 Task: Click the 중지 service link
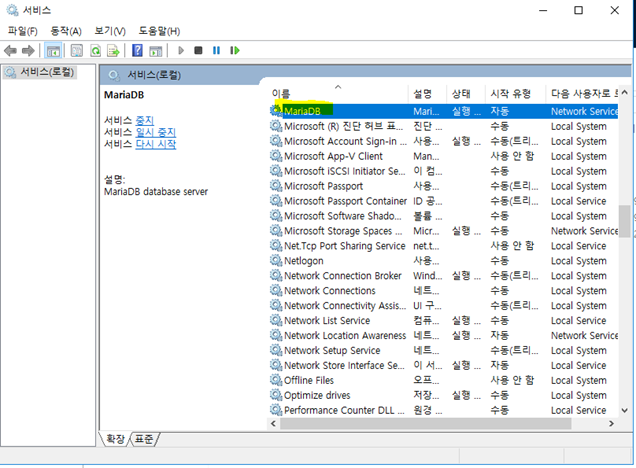tap(144, 120)
